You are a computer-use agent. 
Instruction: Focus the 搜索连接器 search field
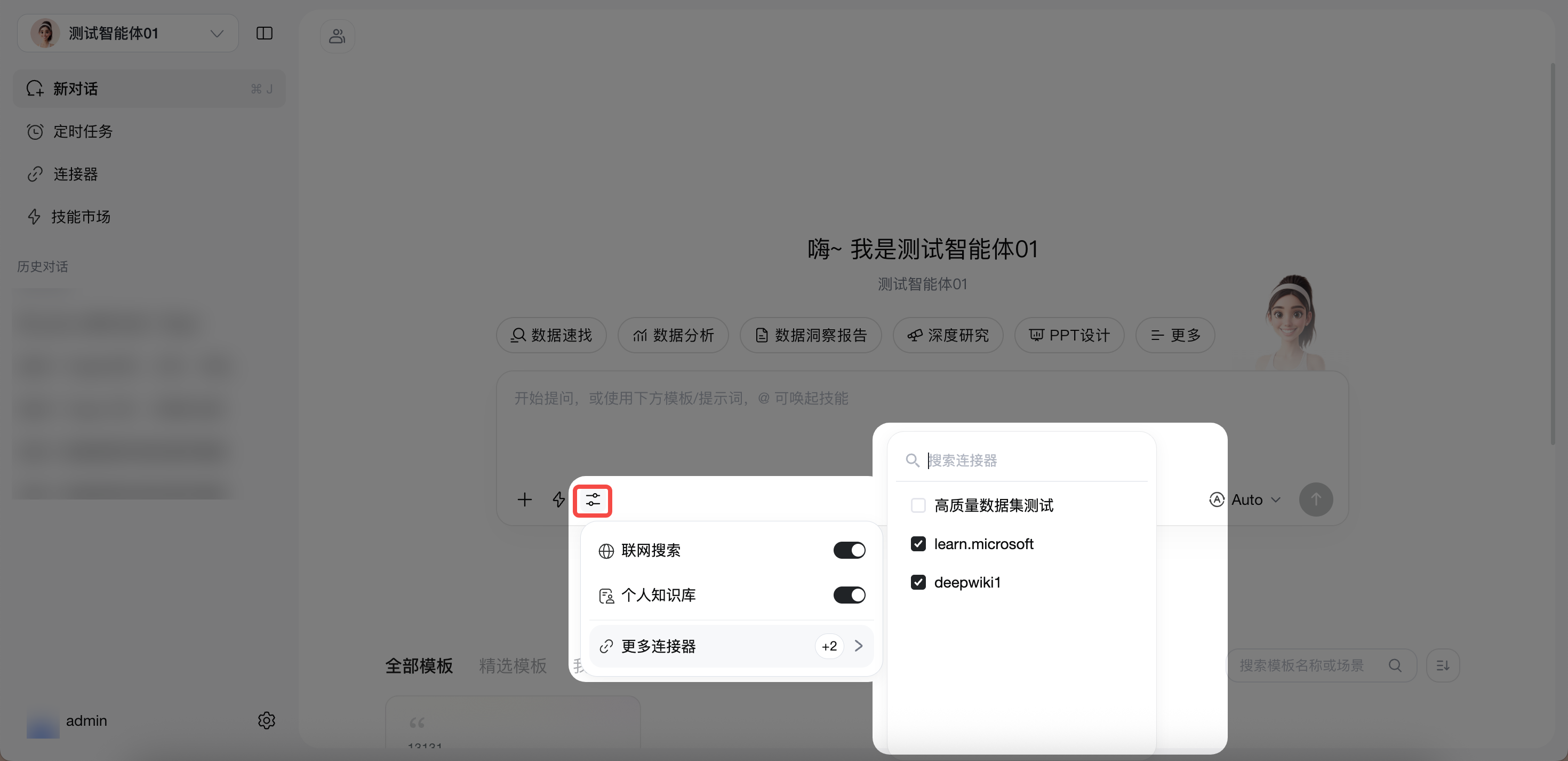[x=1021, y=460]
